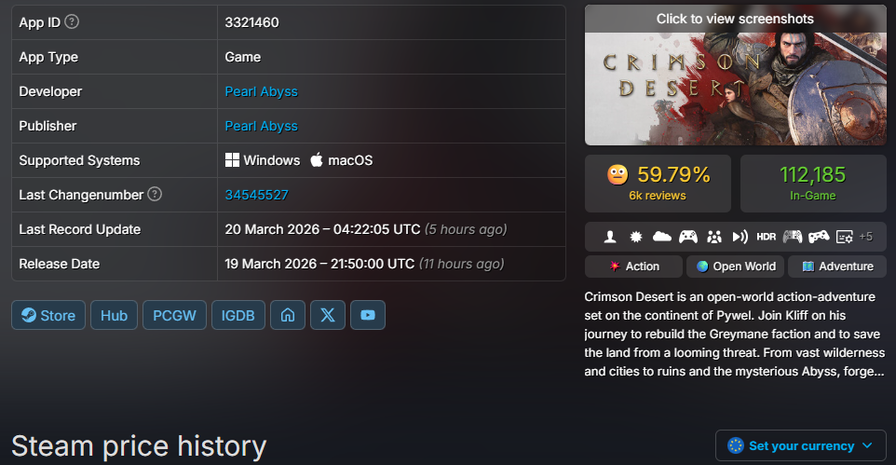
Task: Click the Crimson Desert description paragraph
Action: tap(735, 334)
